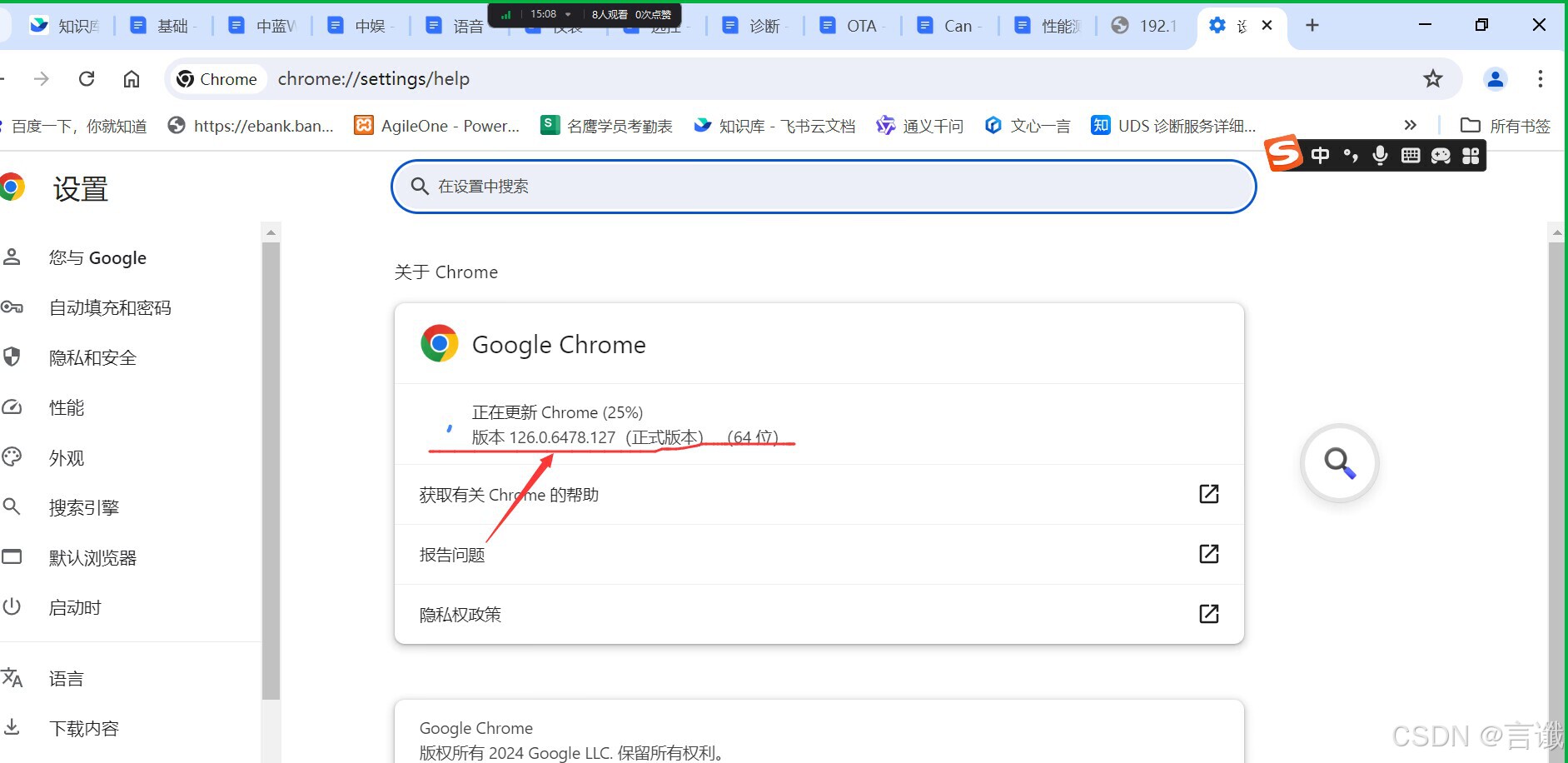Click the Sogou input method S logo
This screenshot has width=1568, height=763.
coord(1283,152)
